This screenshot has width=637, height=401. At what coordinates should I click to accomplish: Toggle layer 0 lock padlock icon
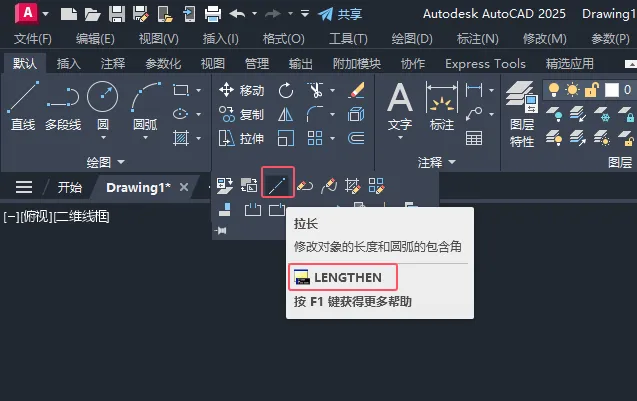(592, 90)
